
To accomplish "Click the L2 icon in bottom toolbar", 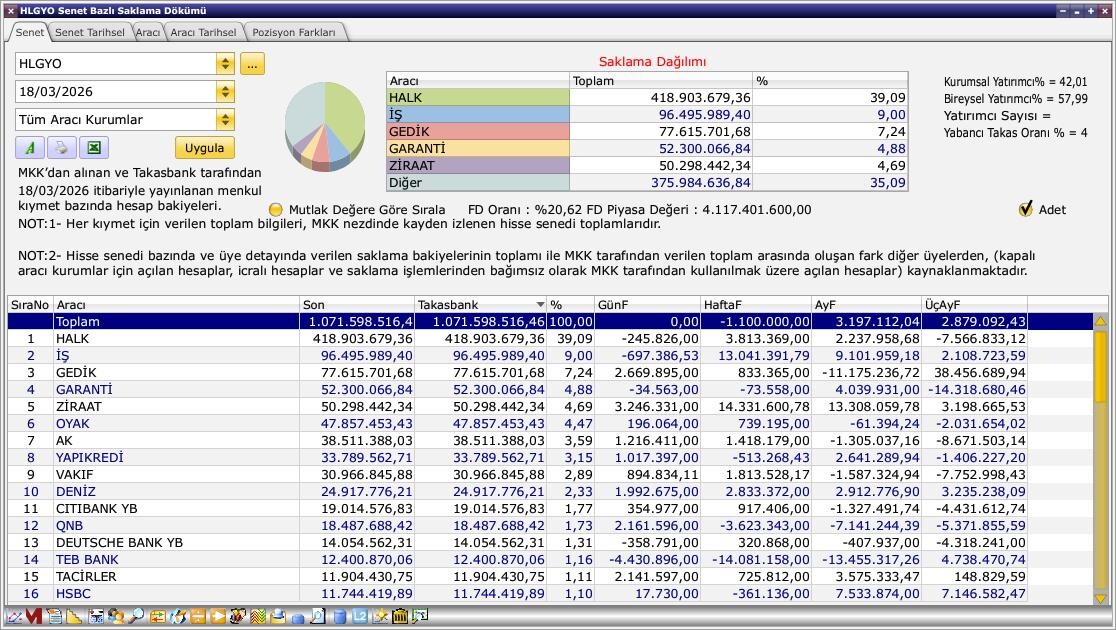I will pyautogui.click(x=360, y=617).
